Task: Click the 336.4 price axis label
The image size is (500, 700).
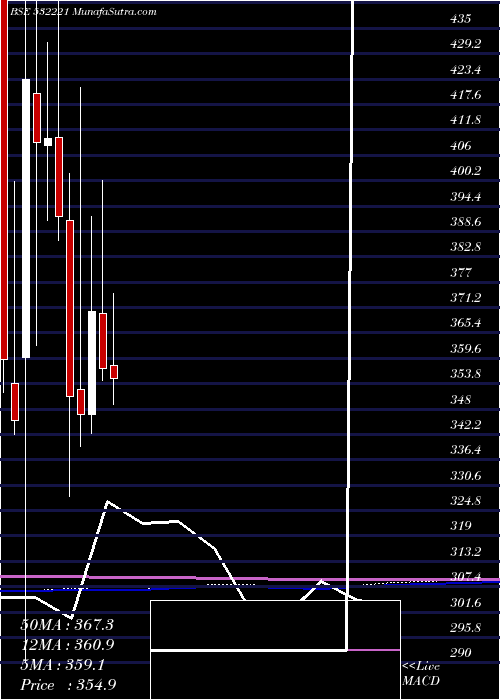Action: pos(467,450)
